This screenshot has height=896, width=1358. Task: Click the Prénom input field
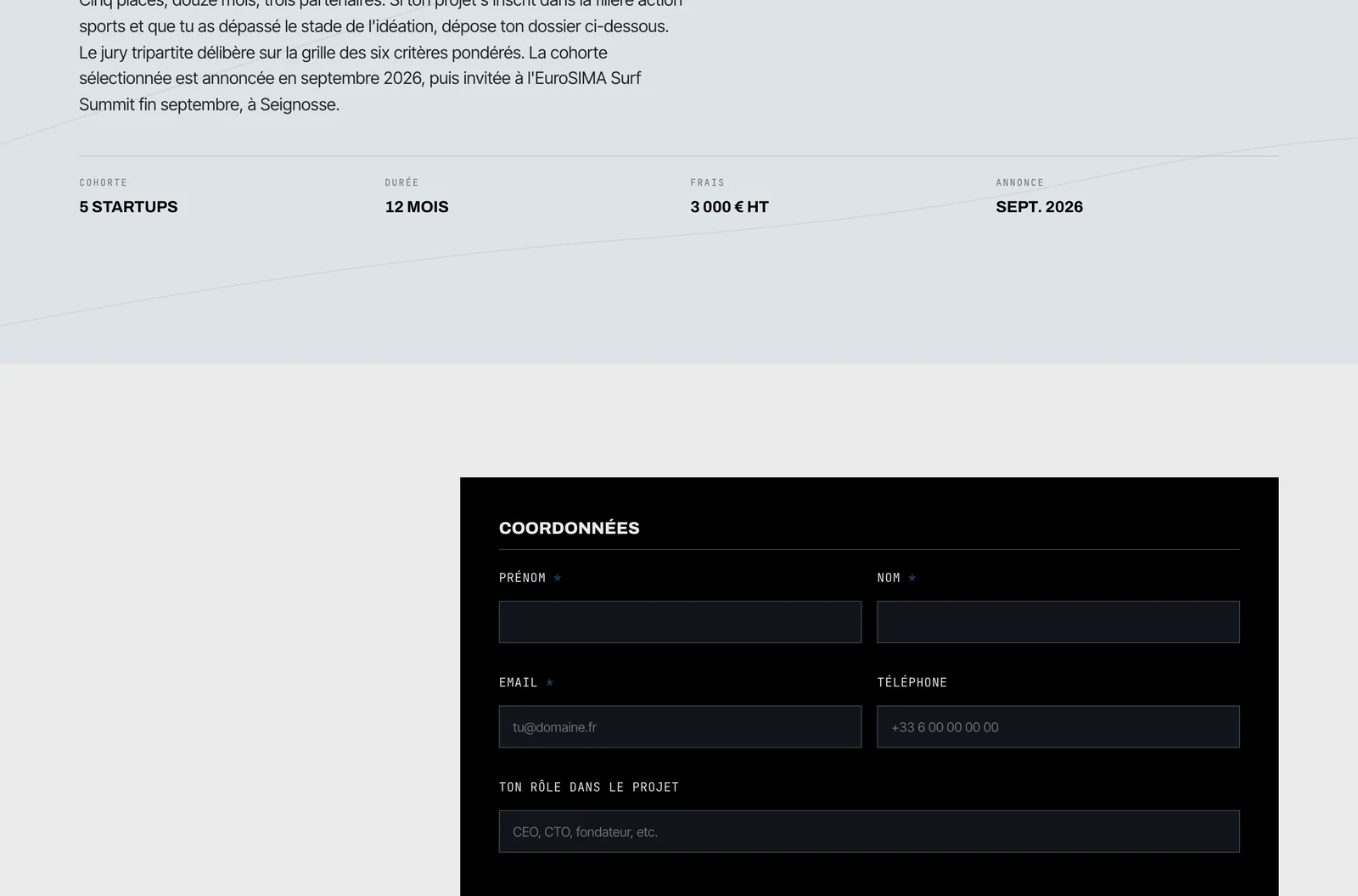[680, 622]
